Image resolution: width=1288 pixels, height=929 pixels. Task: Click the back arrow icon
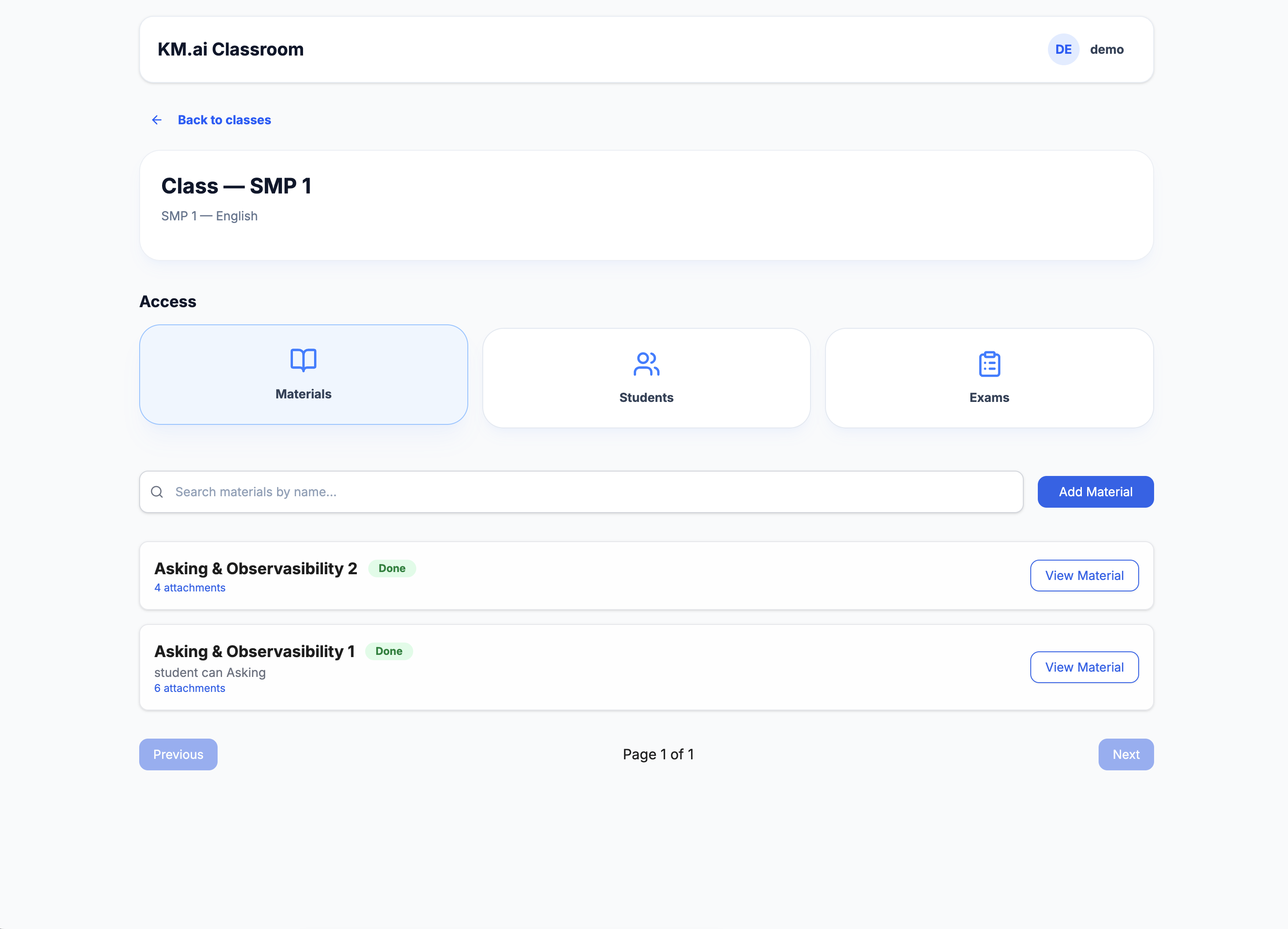157,120
